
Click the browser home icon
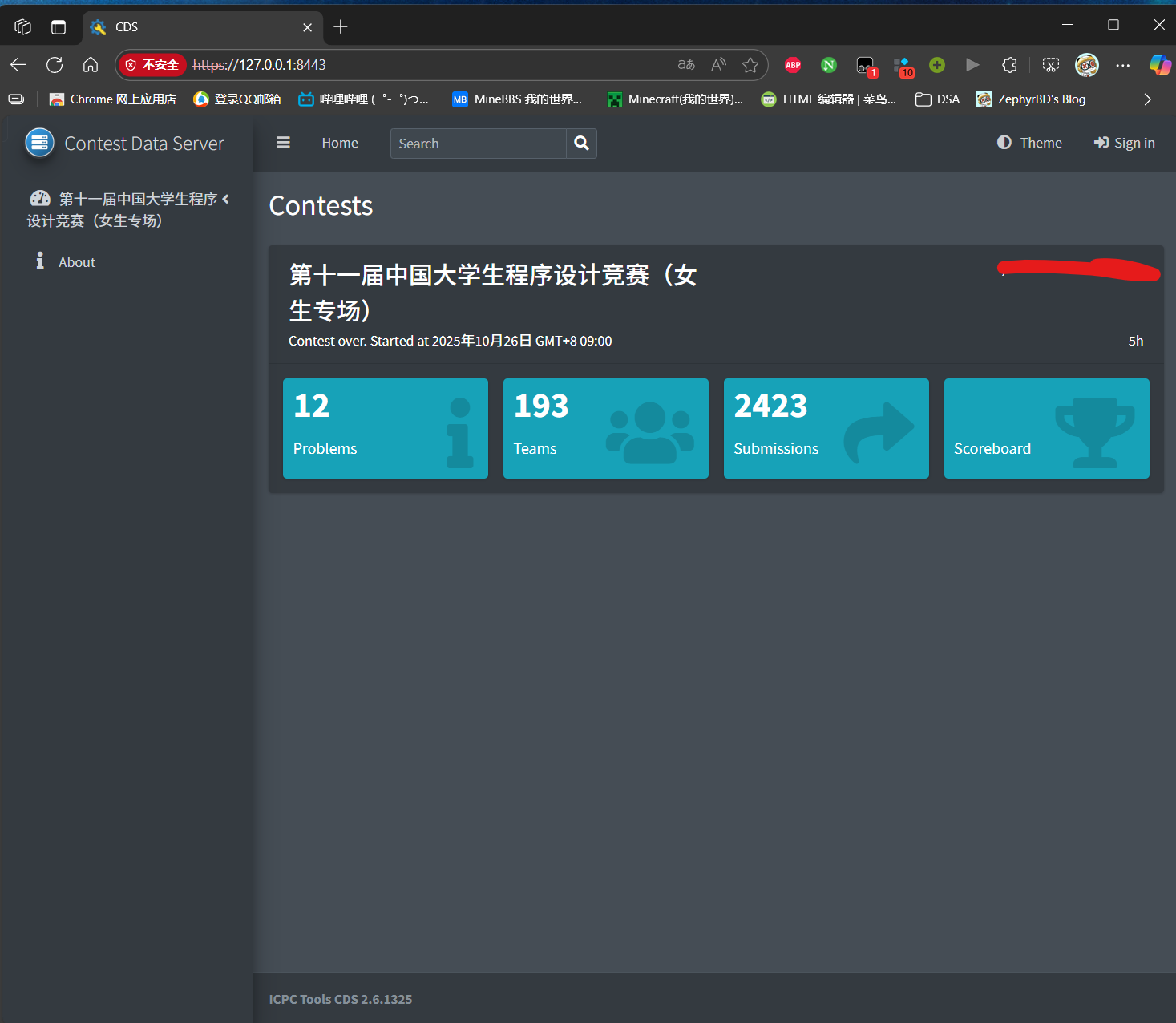91,65
